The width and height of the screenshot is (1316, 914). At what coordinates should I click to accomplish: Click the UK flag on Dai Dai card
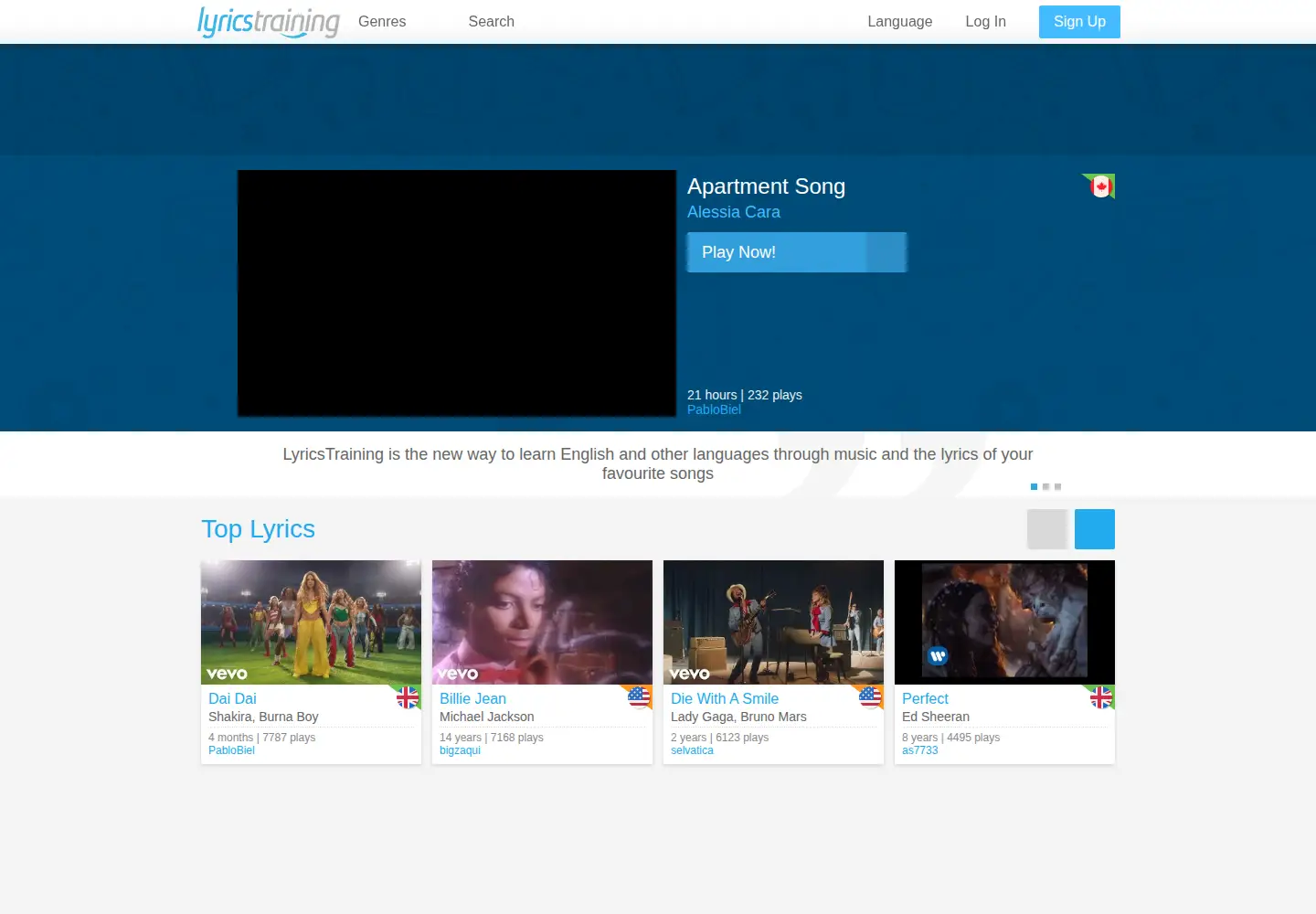click(407, 697)
